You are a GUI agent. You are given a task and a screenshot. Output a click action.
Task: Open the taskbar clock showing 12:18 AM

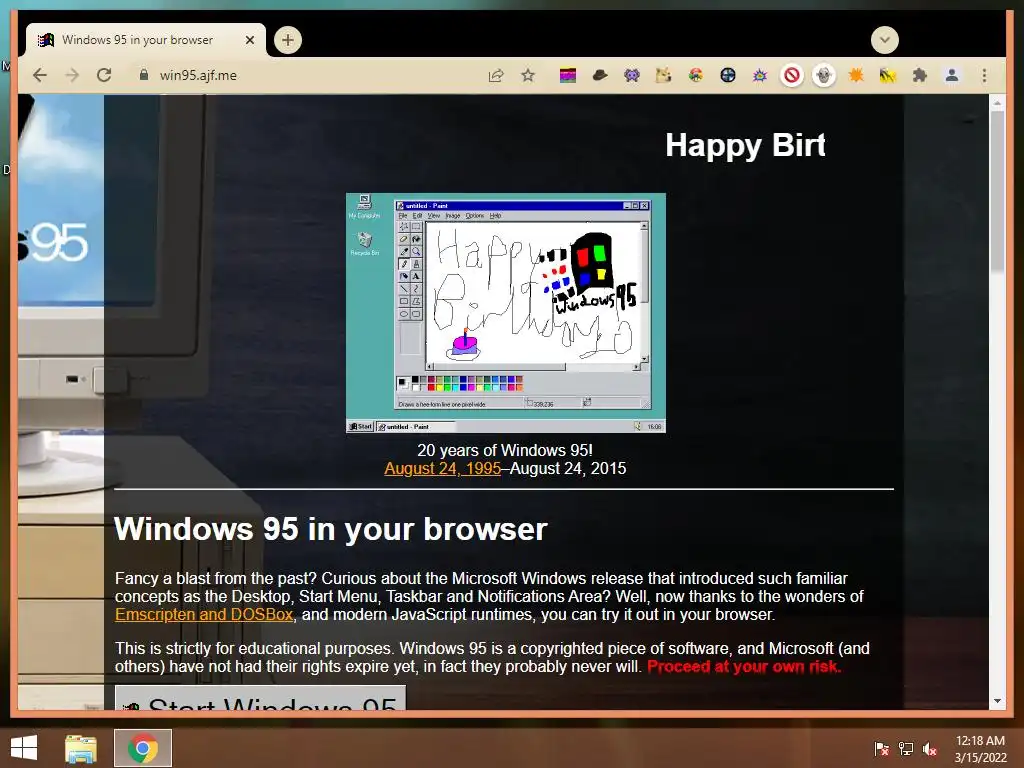980,749
